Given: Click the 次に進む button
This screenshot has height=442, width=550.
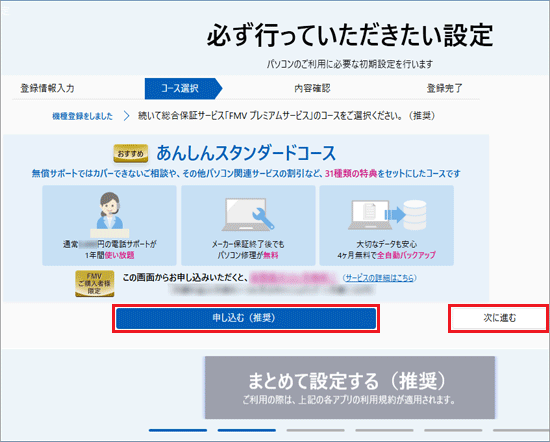Looking at the screenshot, I should coord(499,319).
